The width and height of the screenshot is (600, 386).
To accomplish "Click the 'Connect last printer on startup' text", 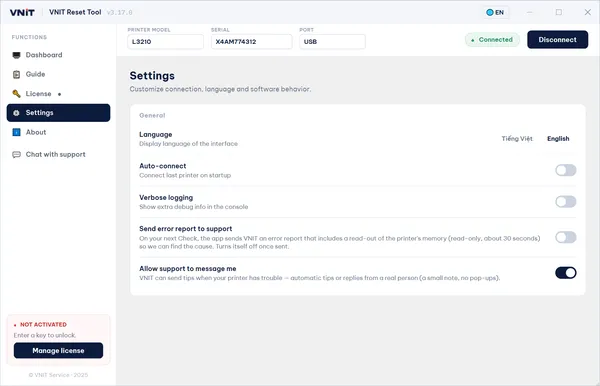I will click(185, 176).
